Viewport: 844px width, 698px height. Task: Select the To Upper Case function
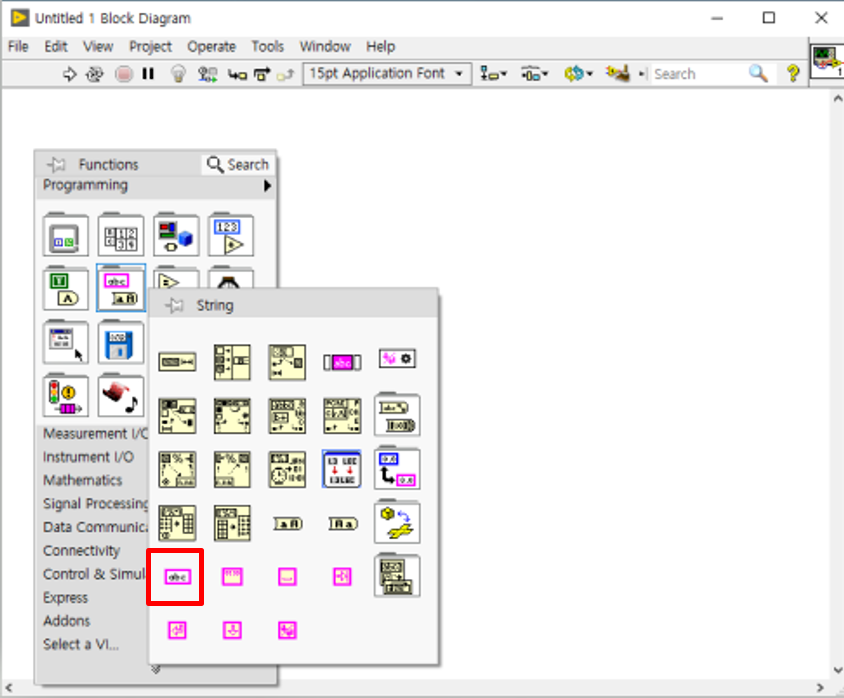[287, 524]
